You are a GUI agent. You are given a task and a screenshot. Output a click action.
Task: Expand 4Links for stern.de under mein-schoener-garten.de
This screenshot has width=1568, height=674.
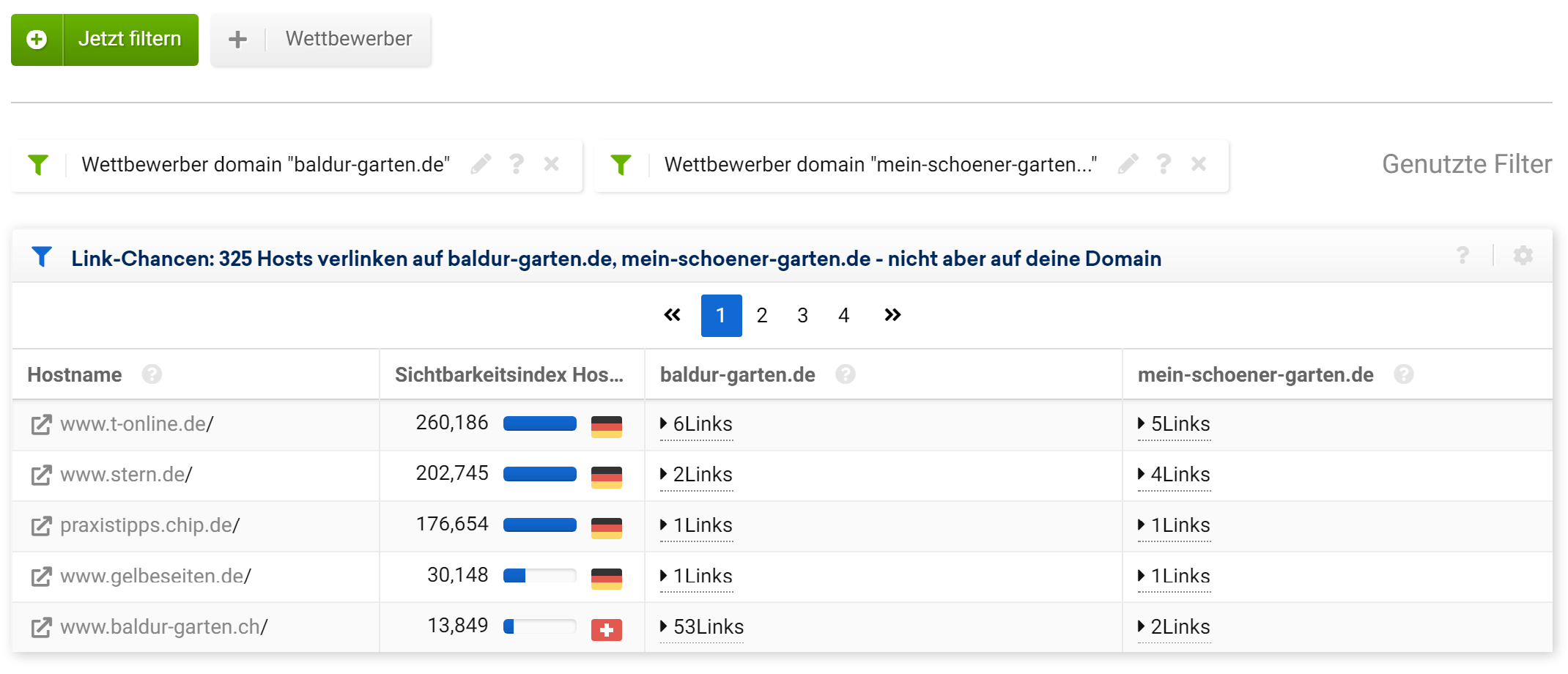(1174, 475)
